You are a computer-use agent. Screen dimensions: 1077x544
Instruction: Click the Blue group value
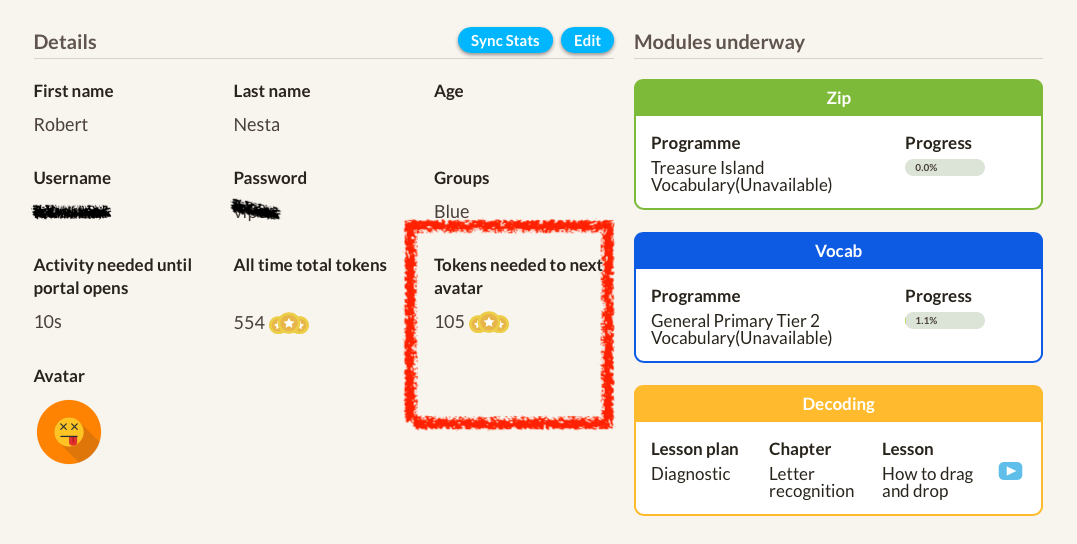452,212
